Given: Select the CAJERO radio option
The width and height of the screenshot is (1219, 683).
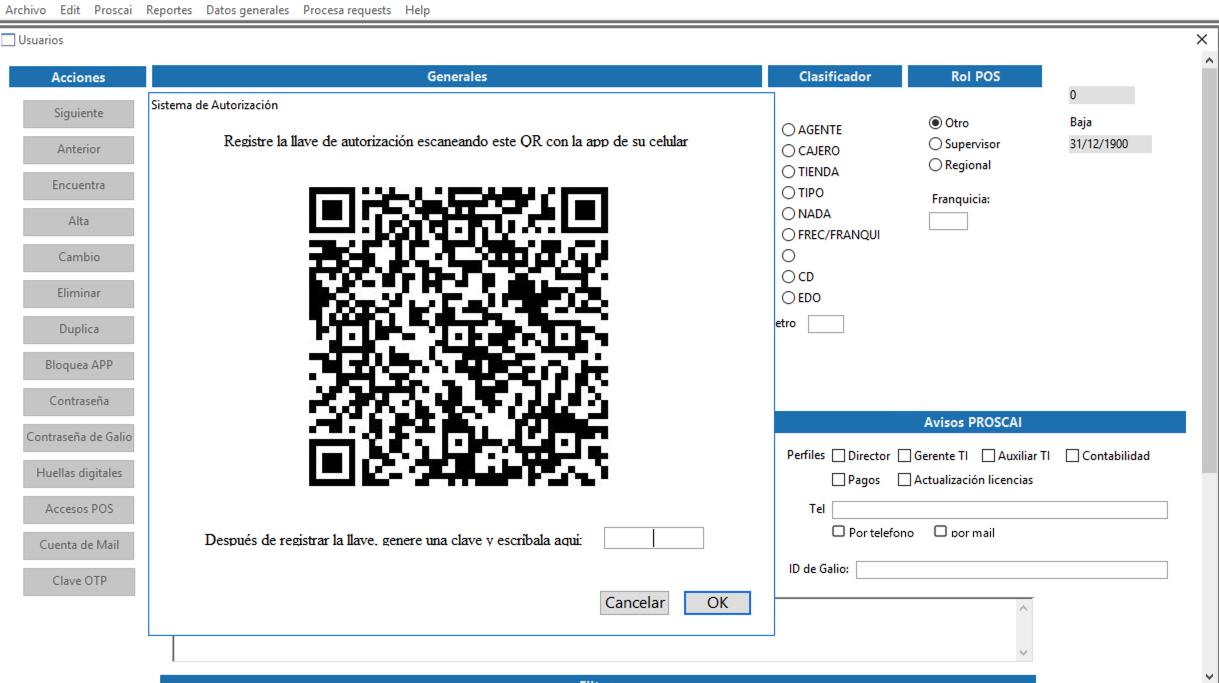Looking at the screenshot, I should click(788, 151).
